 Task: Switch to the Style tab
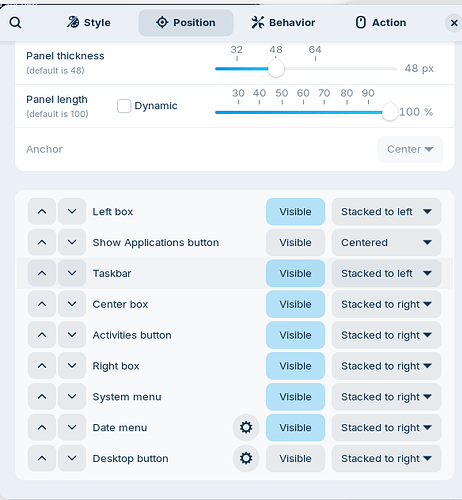point(88,23)
